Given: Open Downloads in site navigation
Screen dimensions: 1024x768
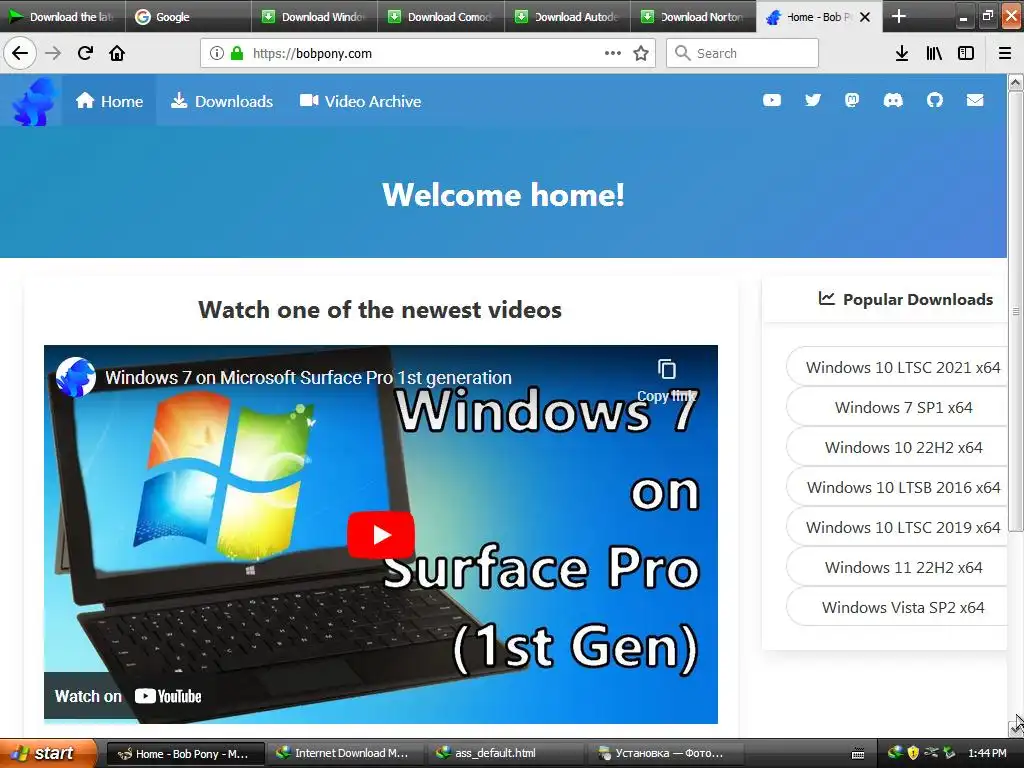Looking at the screenshot, I should point(222,101).
